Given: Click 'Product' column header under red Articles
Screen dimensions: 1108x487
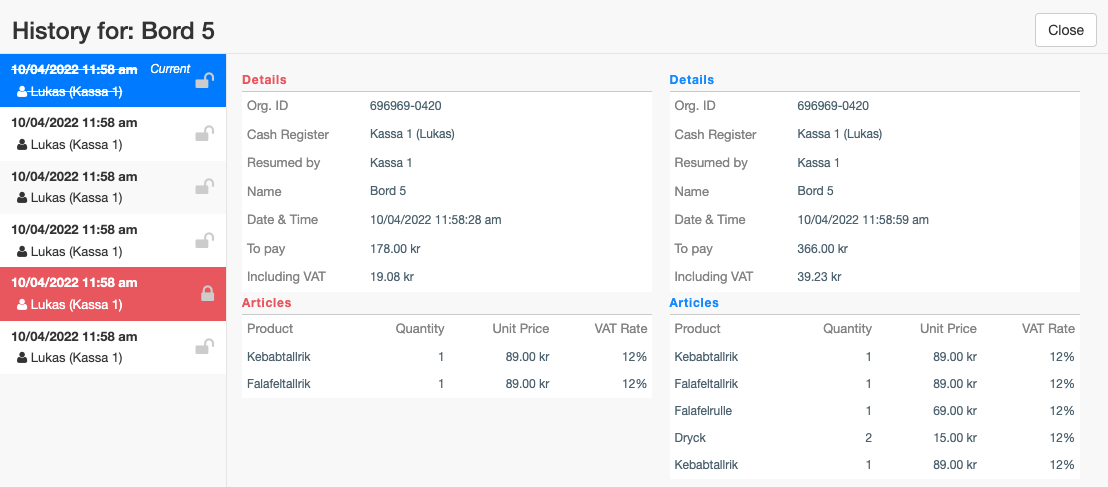Looking at the screenshot, I should coord(270,329).
